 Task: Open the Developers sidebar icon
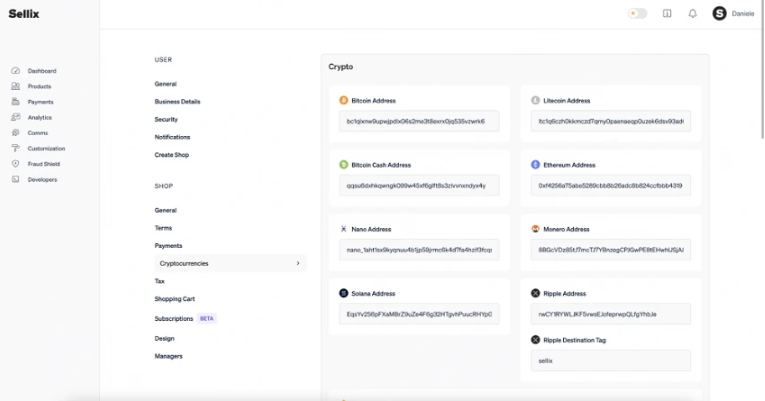(x=16, y=180)
